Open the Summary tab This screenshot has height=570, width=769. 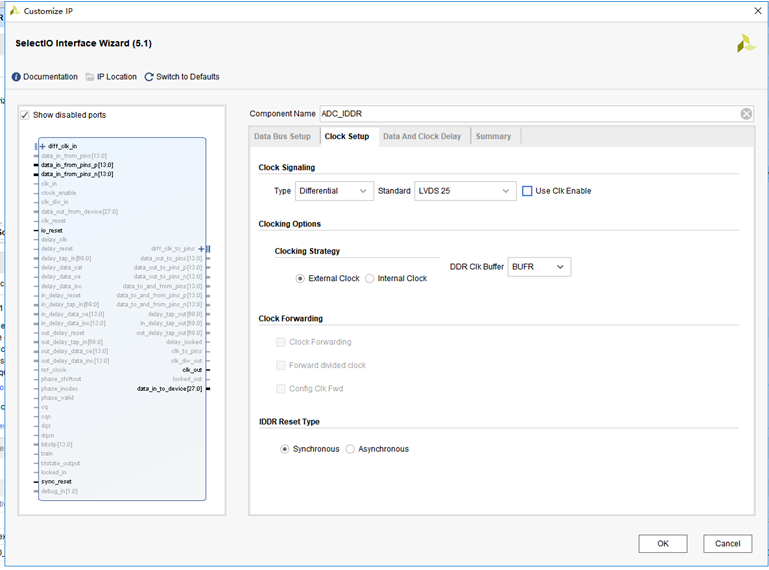pyautogui.click(x=493, y=136)
